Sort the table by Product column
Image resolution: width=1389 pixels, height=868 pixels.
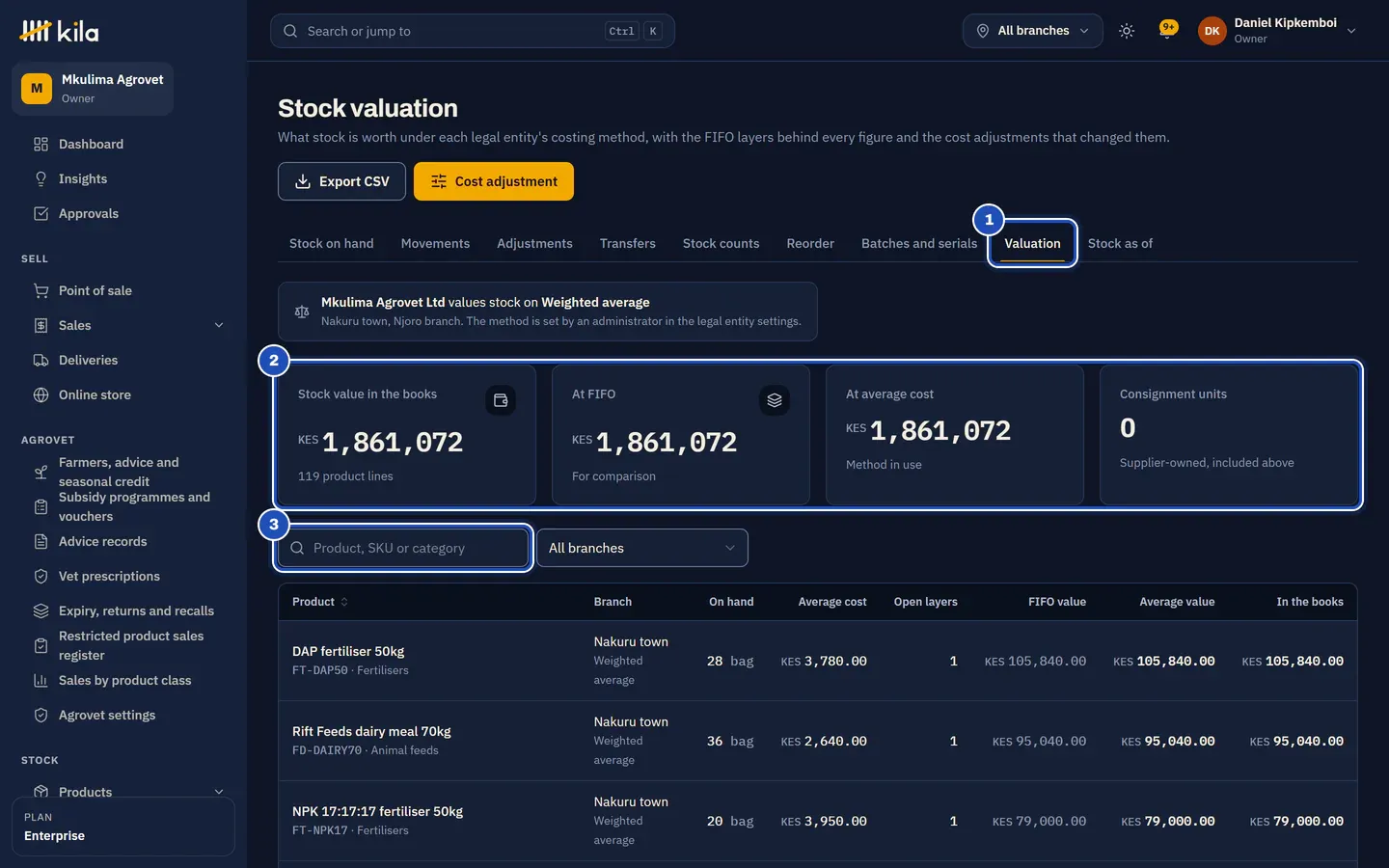[x=320, y=602]
